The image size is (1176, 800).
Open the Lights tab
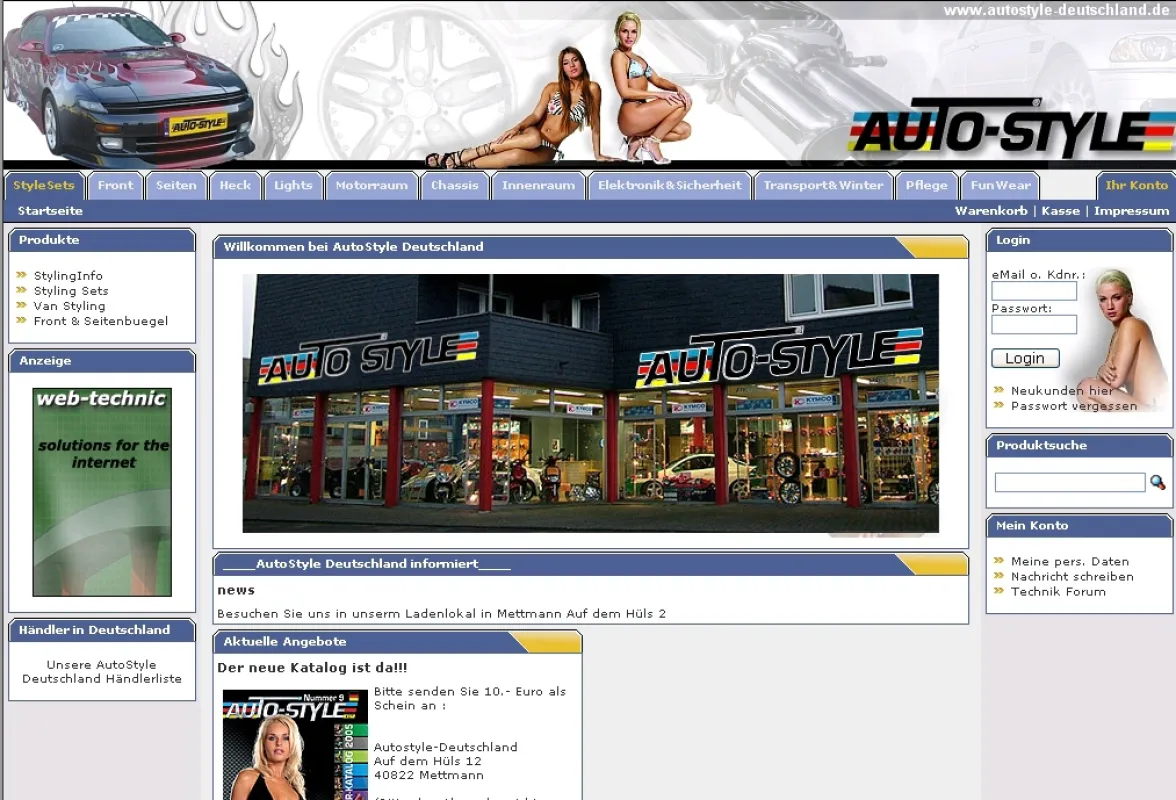tap(293, 185)
